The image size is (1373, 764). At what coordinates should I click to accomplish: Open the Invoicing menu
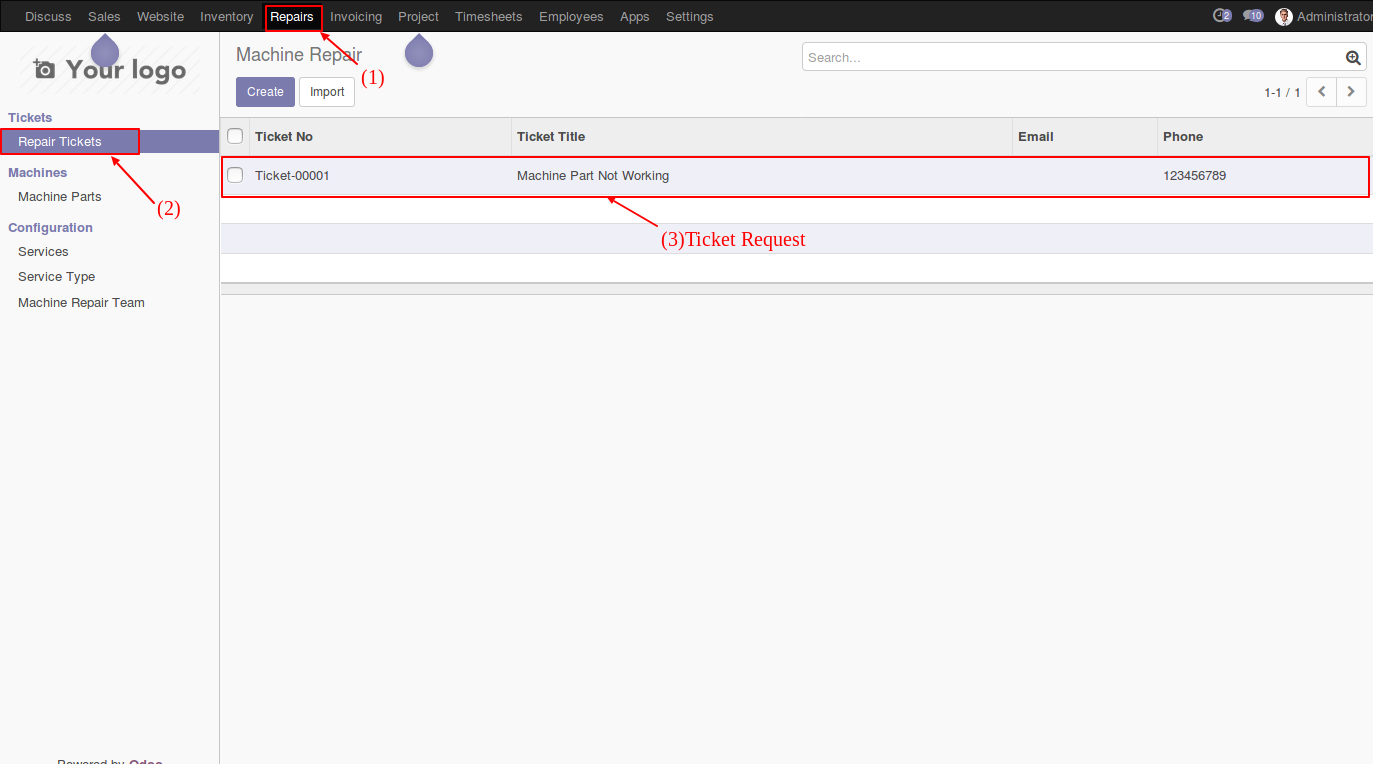click(x=356, y=16)
